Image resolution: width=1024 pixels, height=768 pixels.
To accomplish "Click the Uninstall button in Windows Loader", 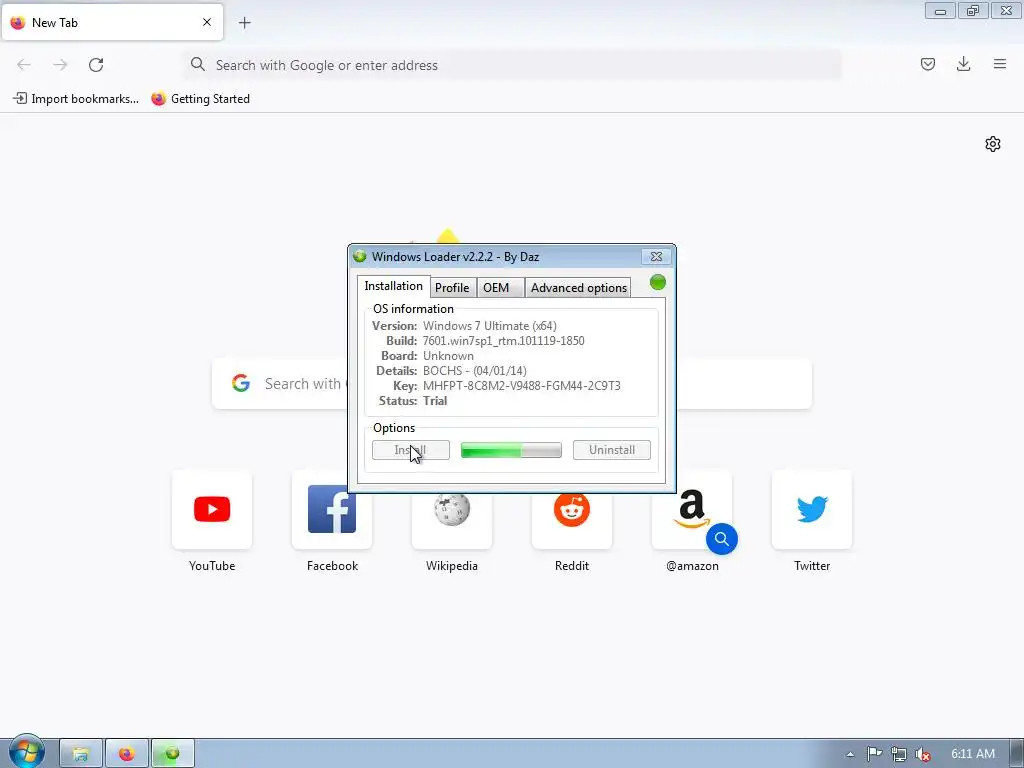I will pos(612,450).
